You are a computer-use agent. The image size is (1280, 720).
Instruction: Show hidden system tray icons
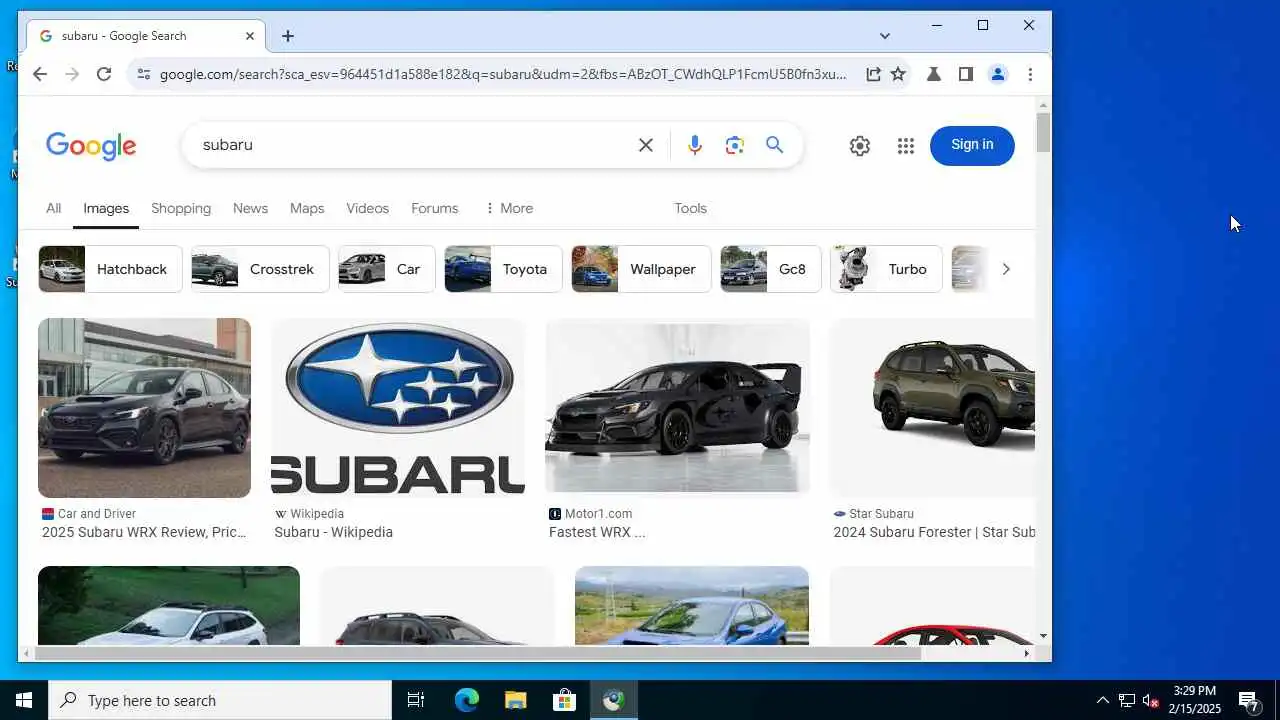click(x=1102, y=700)
